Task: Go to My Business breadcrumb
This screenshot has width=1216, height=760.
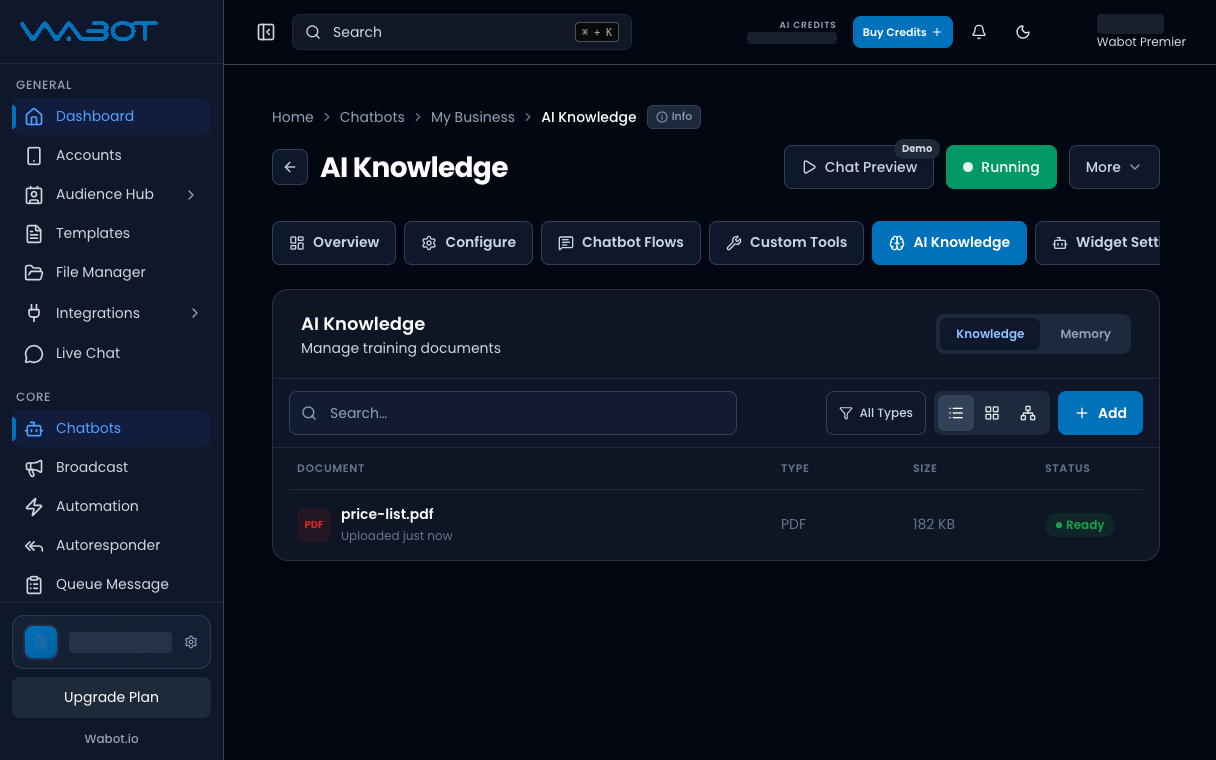Action: point(473,117)
